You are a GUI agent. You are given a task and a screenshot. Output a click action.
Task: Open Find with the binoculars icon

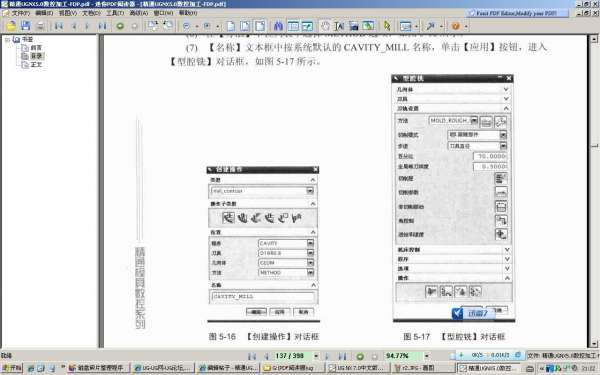point(278,26)
